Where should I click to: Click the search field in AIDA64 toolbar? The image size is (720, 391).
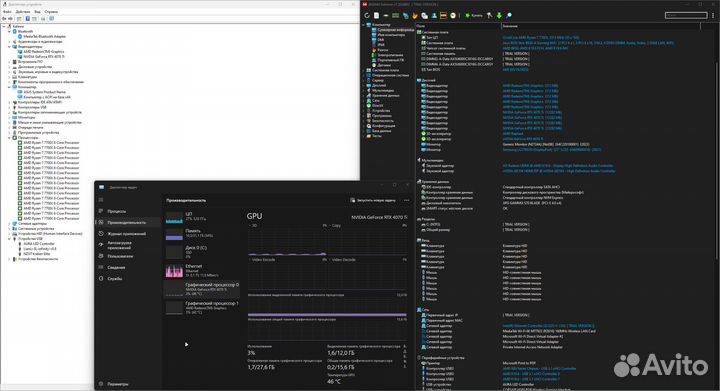[686, 15]
